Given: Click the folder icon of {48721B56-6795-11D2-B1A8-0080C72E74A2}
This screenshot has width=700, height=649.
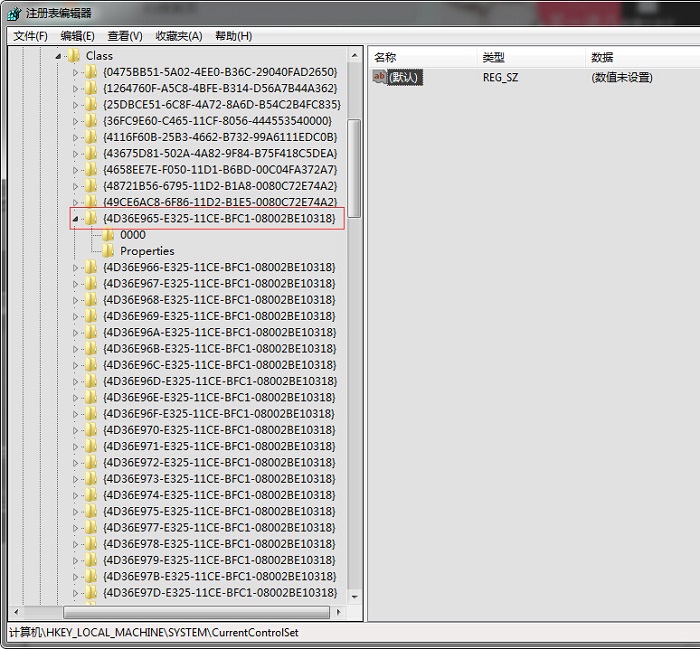Looking at the screenshot, I should [x=91, y=186].
